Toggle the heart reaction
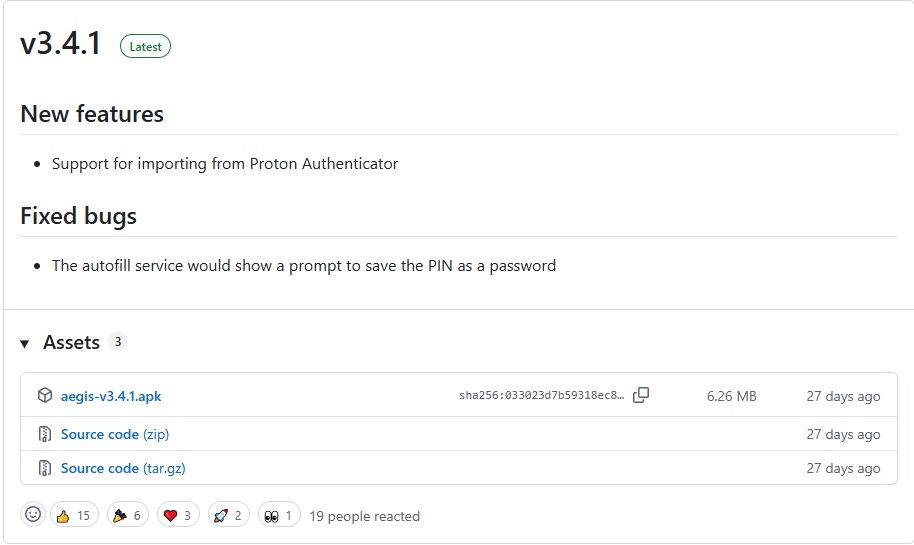The width and height of the screenshot is (914, 545). 178,515
